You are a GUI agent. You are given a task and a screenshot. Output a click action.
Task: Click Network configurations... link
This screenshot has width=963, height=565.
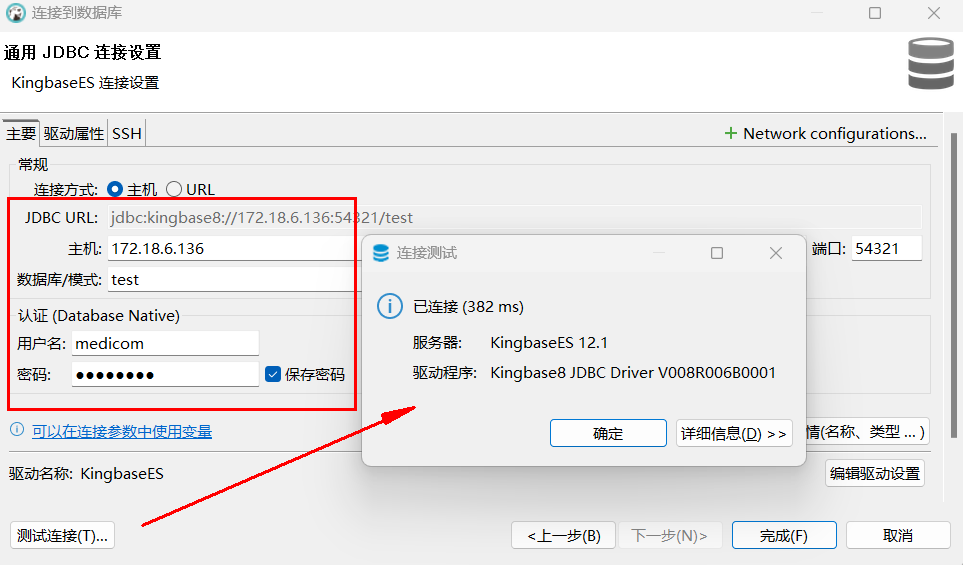835,133
